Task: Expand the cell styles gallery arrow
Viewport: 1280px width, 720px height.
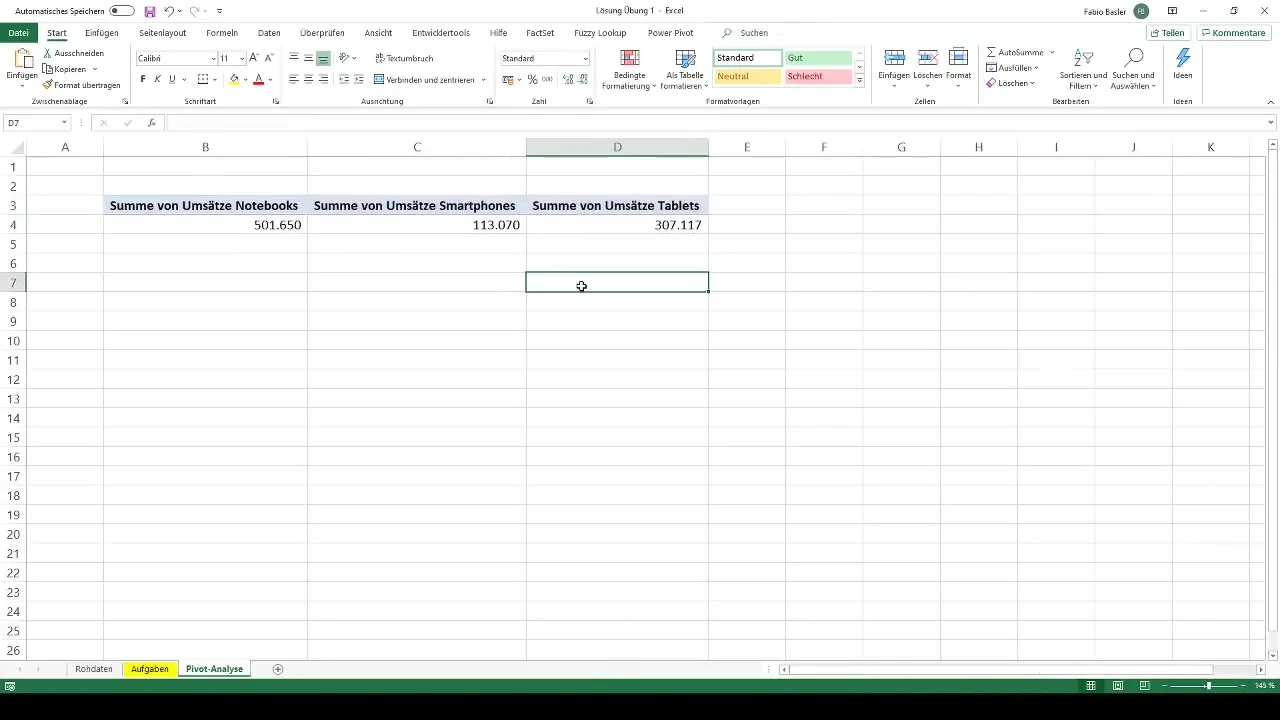Action: click(860, 79)
